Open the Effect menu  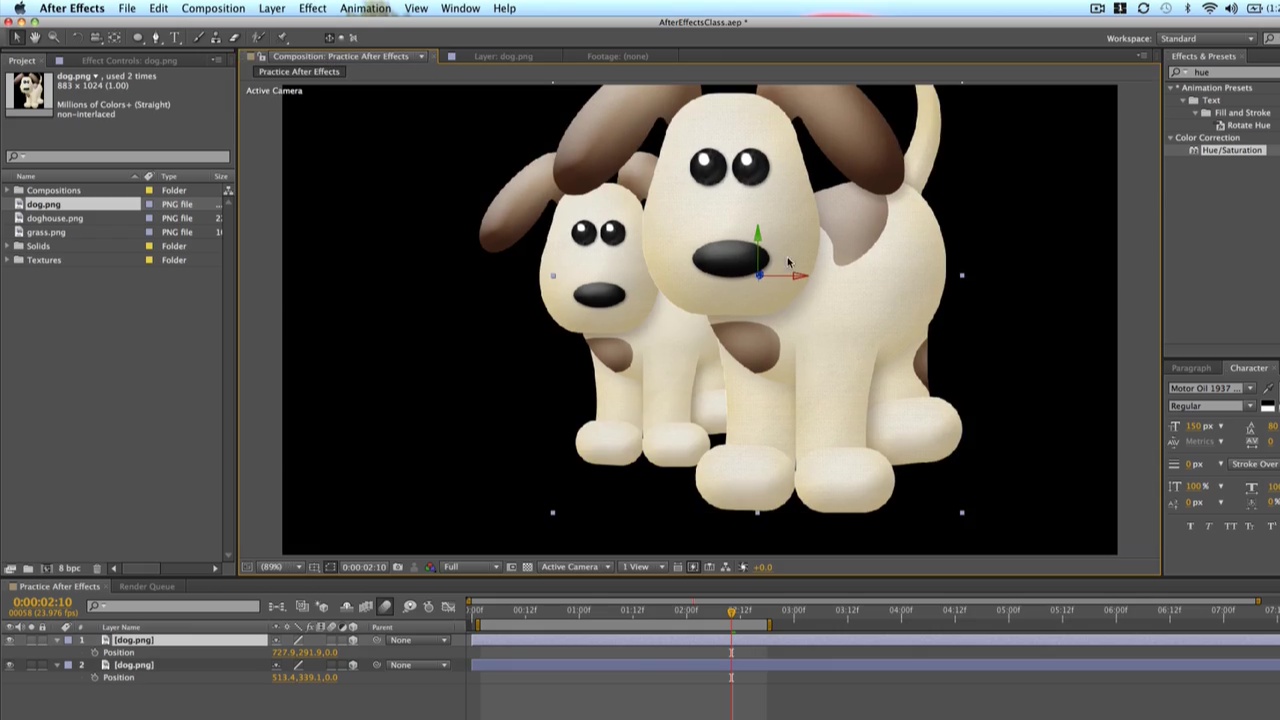click(x=312, y=8)
